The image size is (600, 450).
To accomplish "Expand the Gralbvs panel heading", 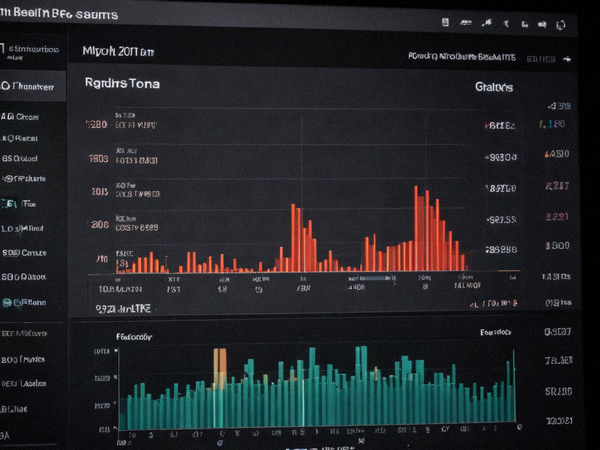I will (x=494, y=87).
